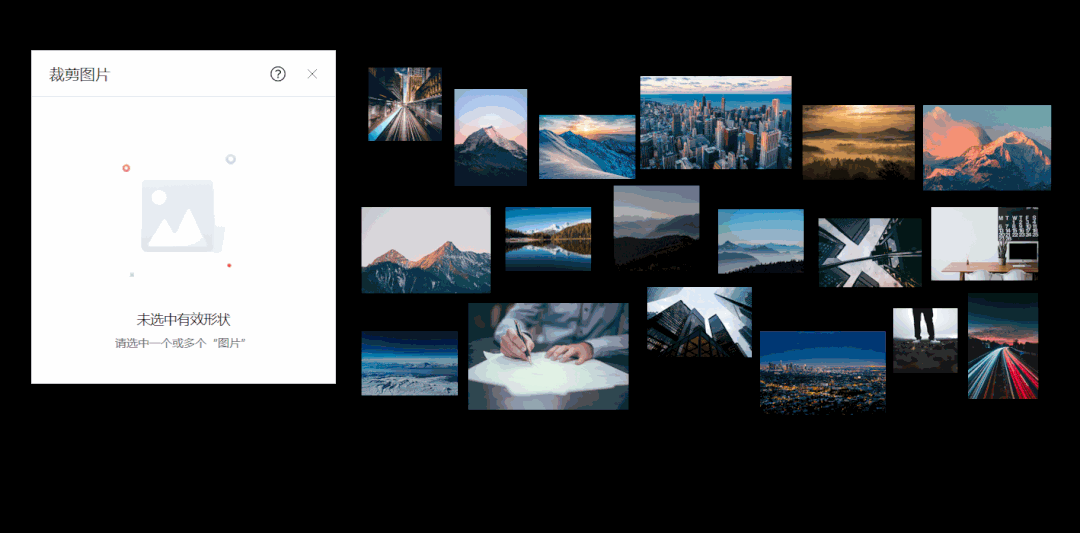1080x533 pixels.
Task: Select the lake reflection with trees photo
Action: click(x=548, y=239)
